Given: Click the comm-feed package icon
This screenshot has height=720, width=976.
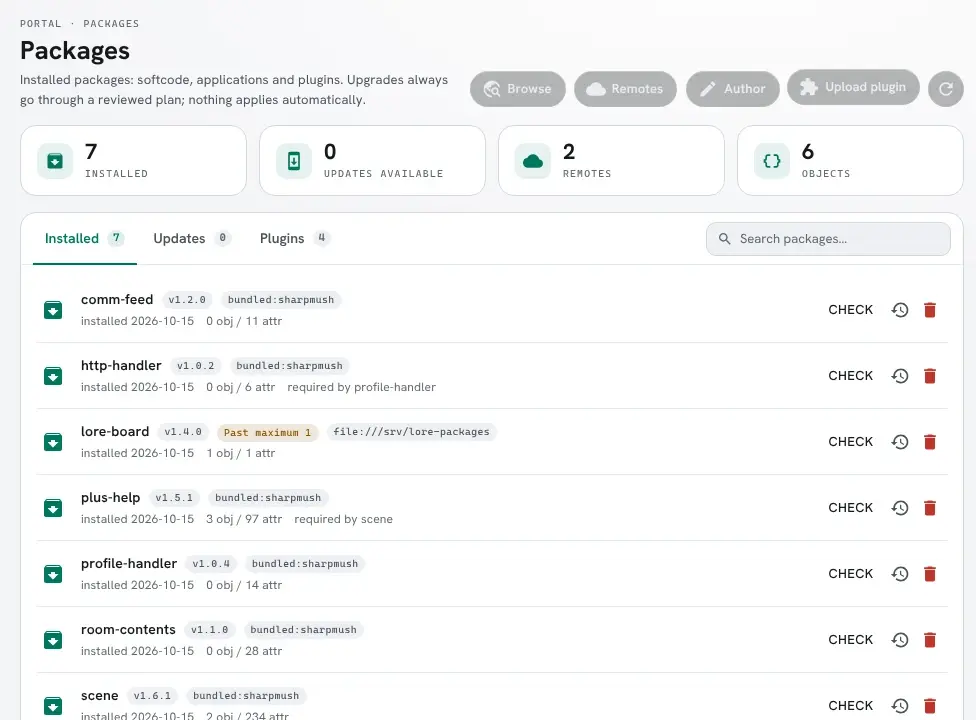Looking at the screenshot, I should [53, 310].
